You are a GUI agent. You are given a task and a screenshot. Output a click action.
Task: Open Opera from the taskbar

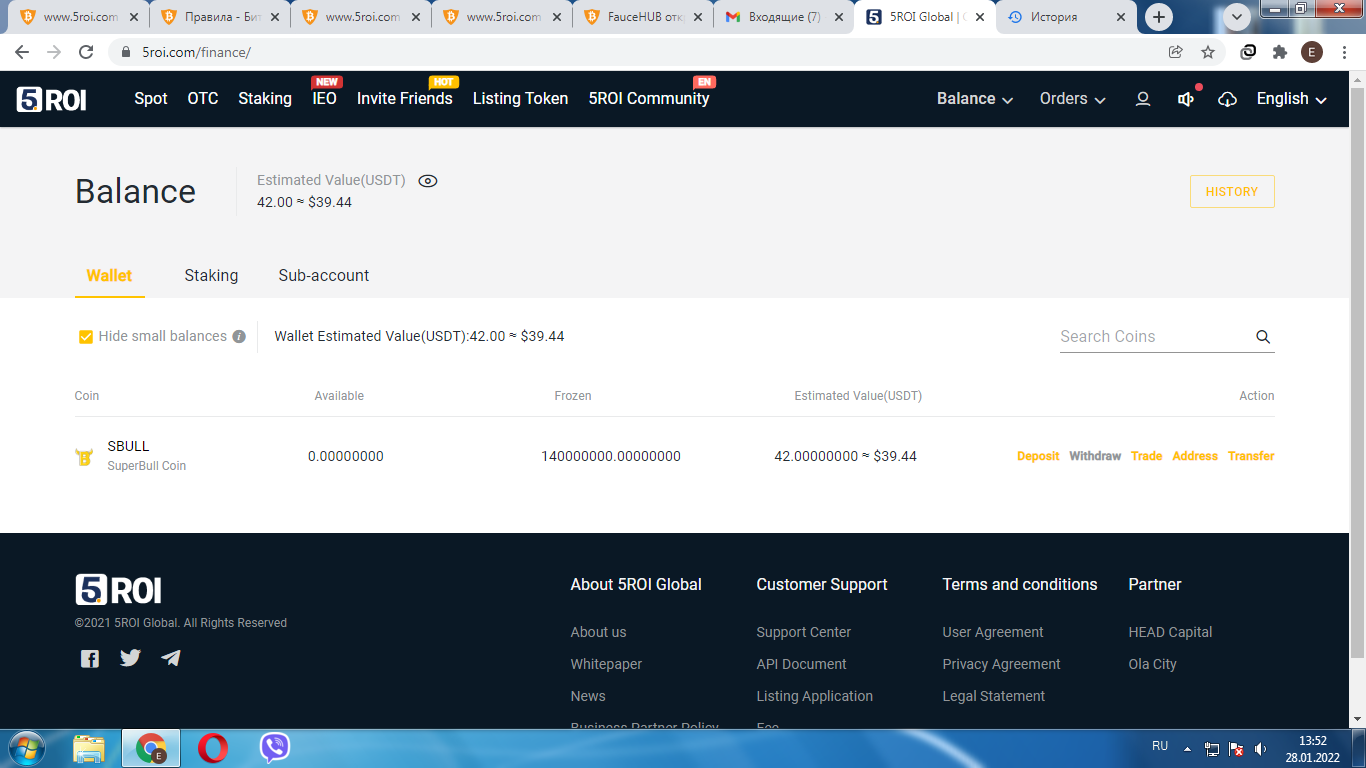212,748
